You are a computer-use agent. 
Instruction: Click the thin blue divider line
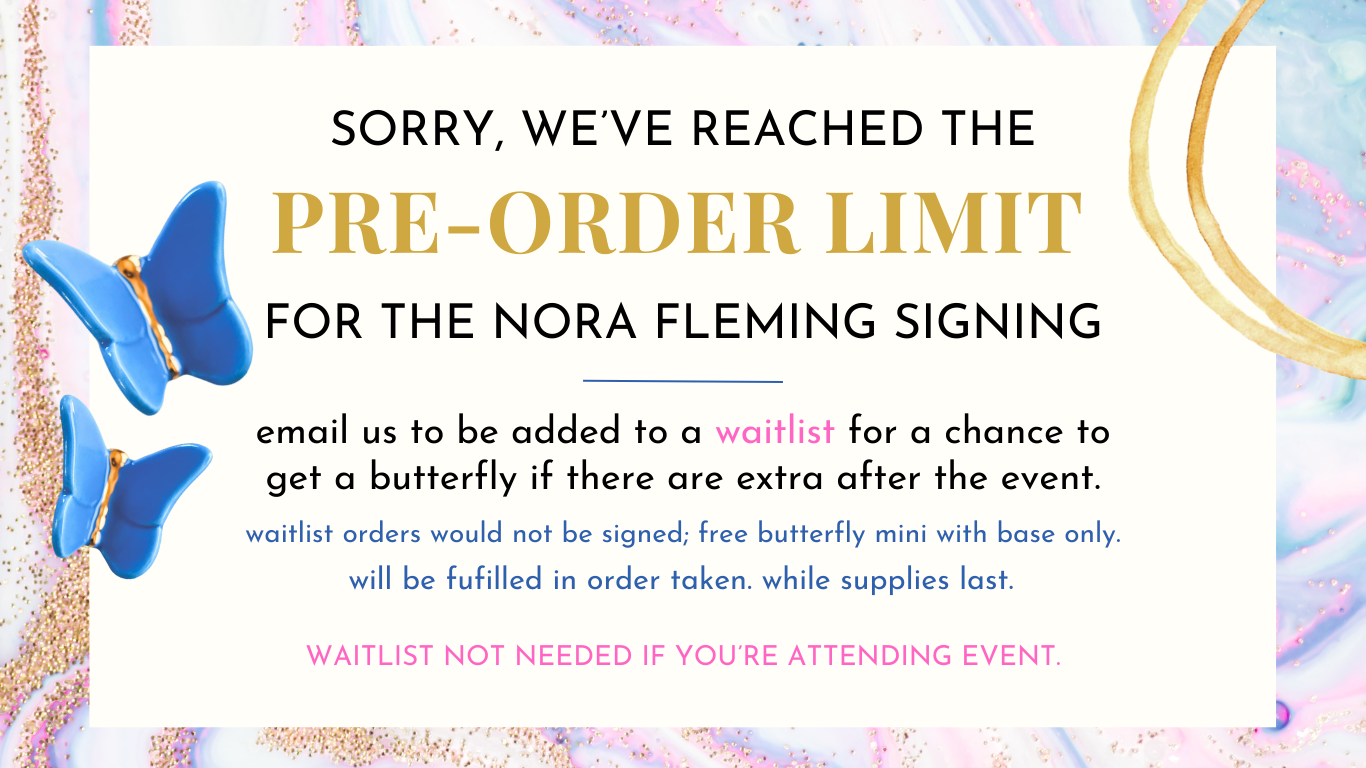pyautogui.click(x=683, y=381)
